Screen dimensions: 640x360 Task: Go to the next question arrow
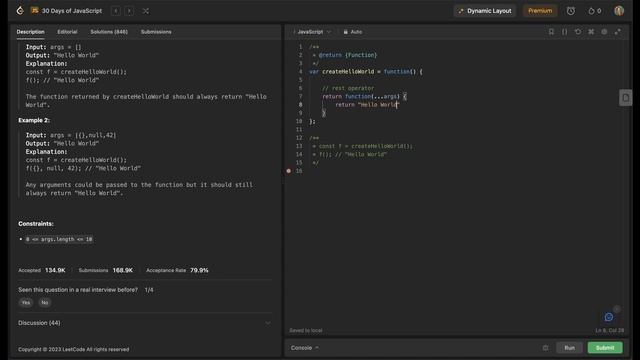[129, 11]
